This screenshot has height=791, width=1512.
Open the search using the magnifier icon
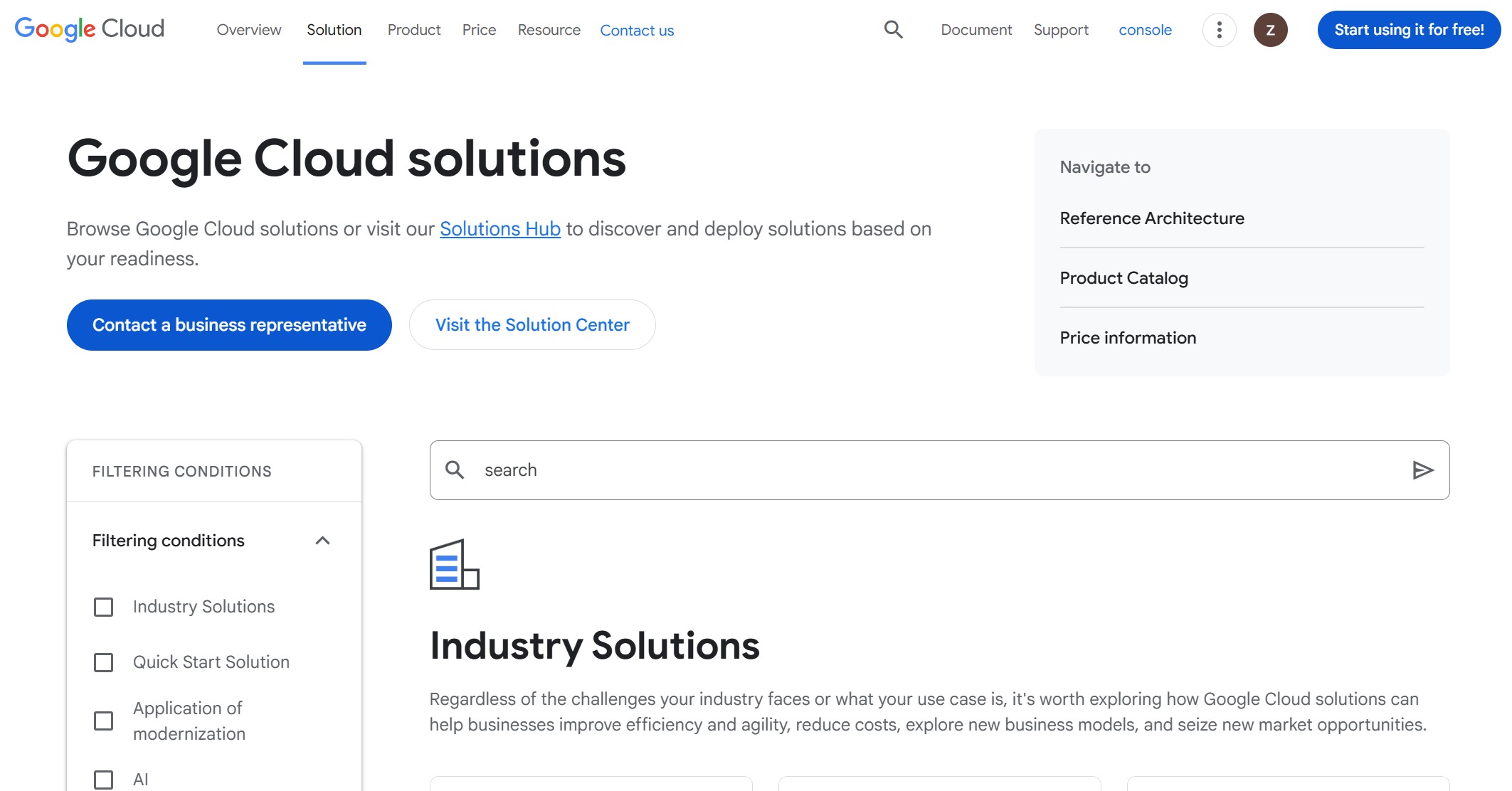point(892,30)
